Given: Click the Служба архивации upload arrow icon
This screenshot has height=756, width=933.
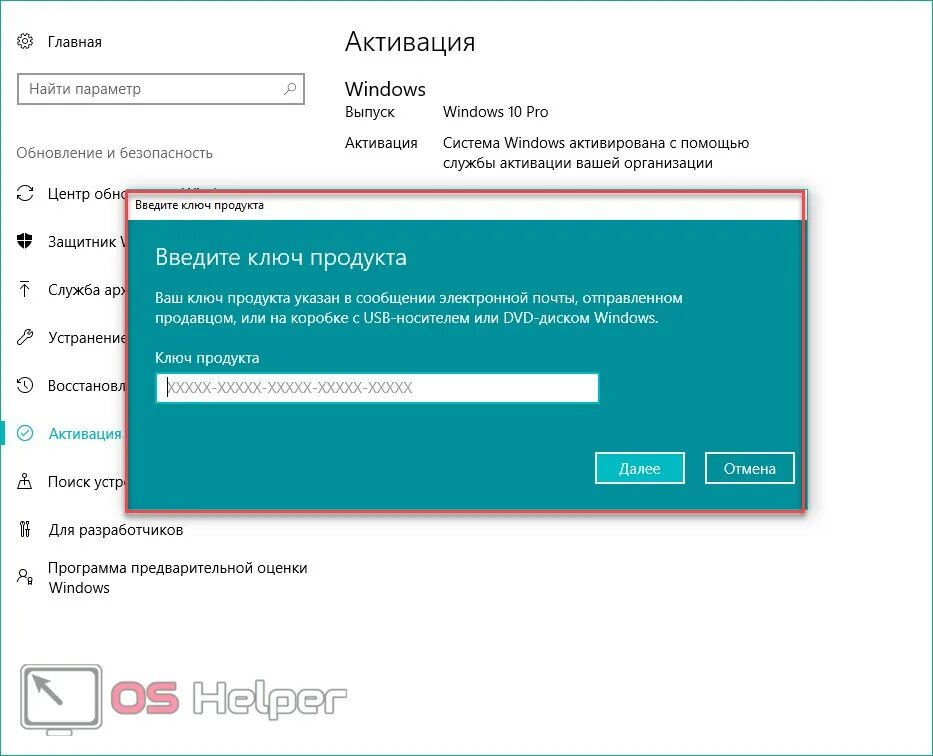Looking at the screenshot, I should click(25, 290).
